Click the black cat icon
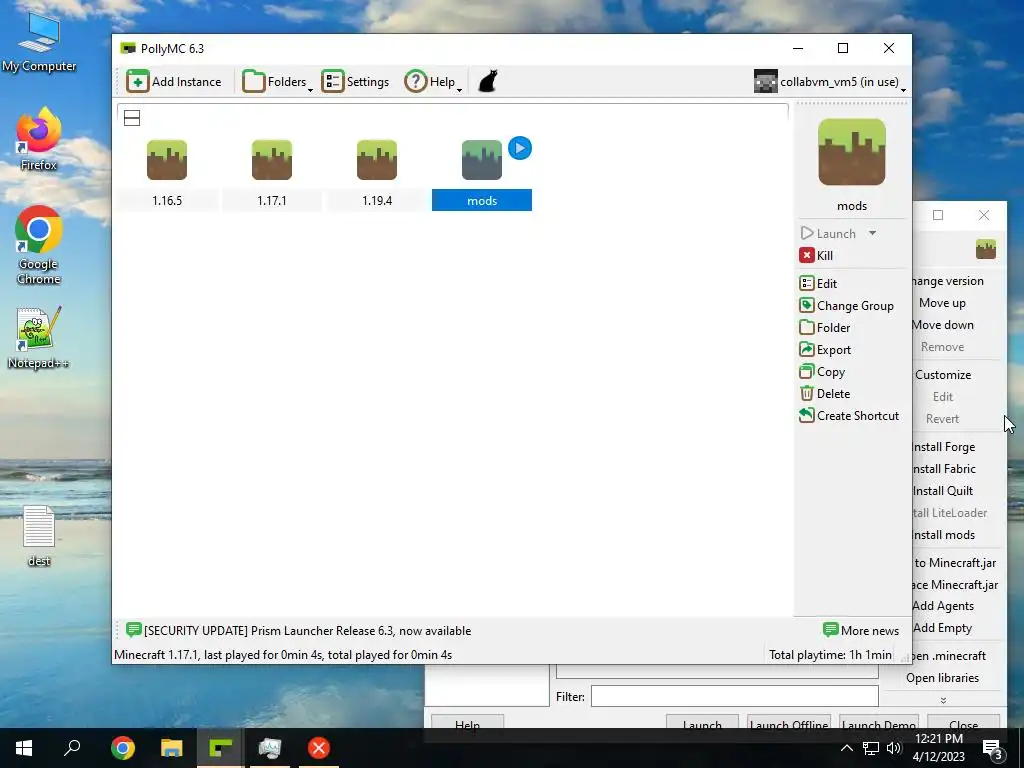Screen dimensions: 1024x768 488,82
